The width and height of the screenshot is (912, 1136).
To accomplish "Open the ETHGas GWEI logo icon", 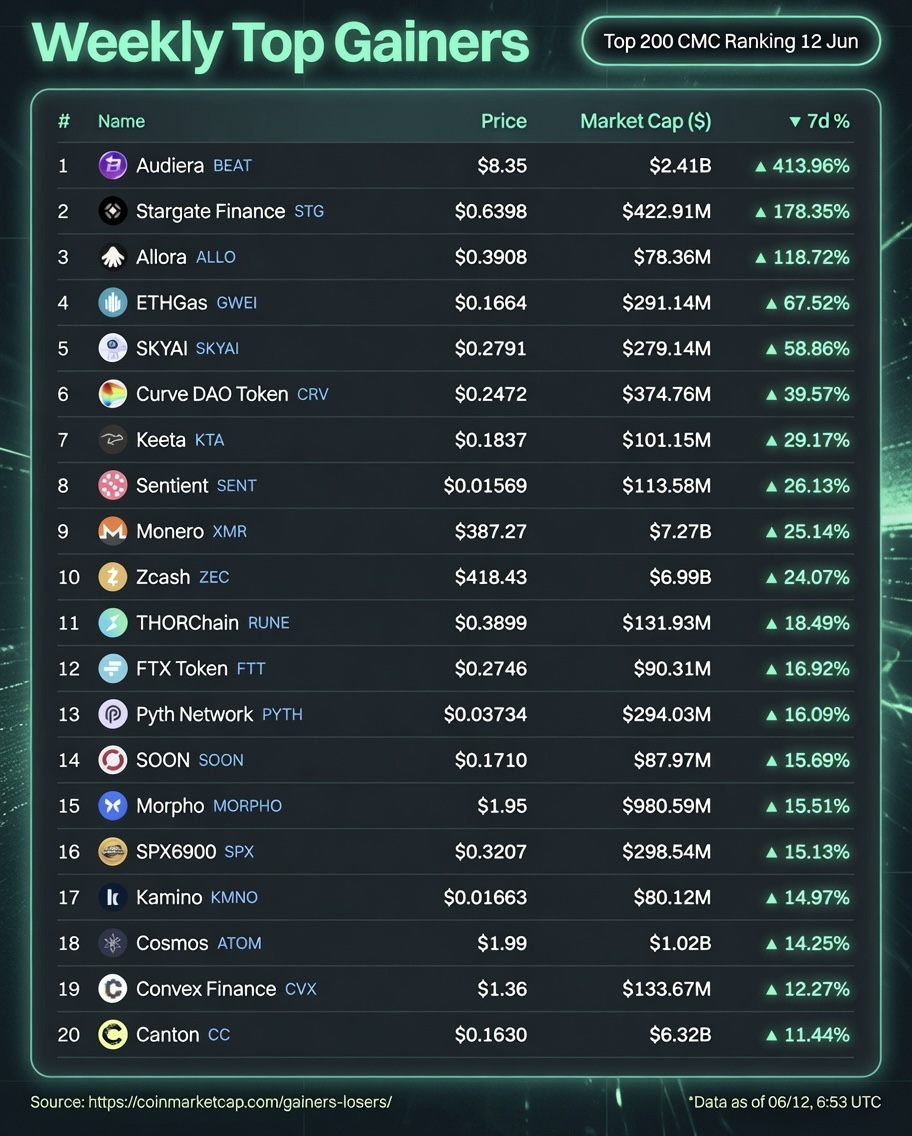I will click(112, 302).
